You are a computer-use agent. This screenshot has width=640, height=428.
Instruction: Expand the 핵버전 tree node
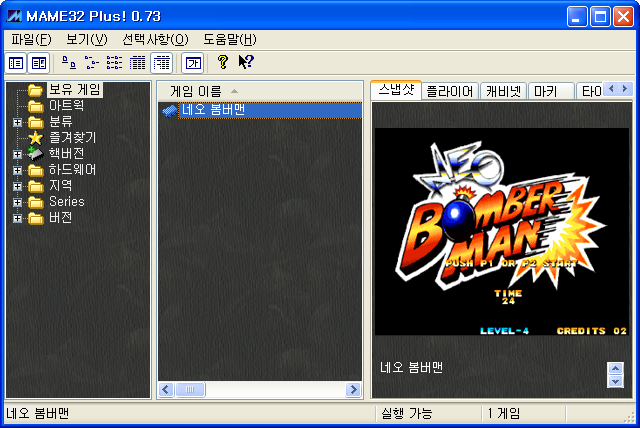pos(17,154)
